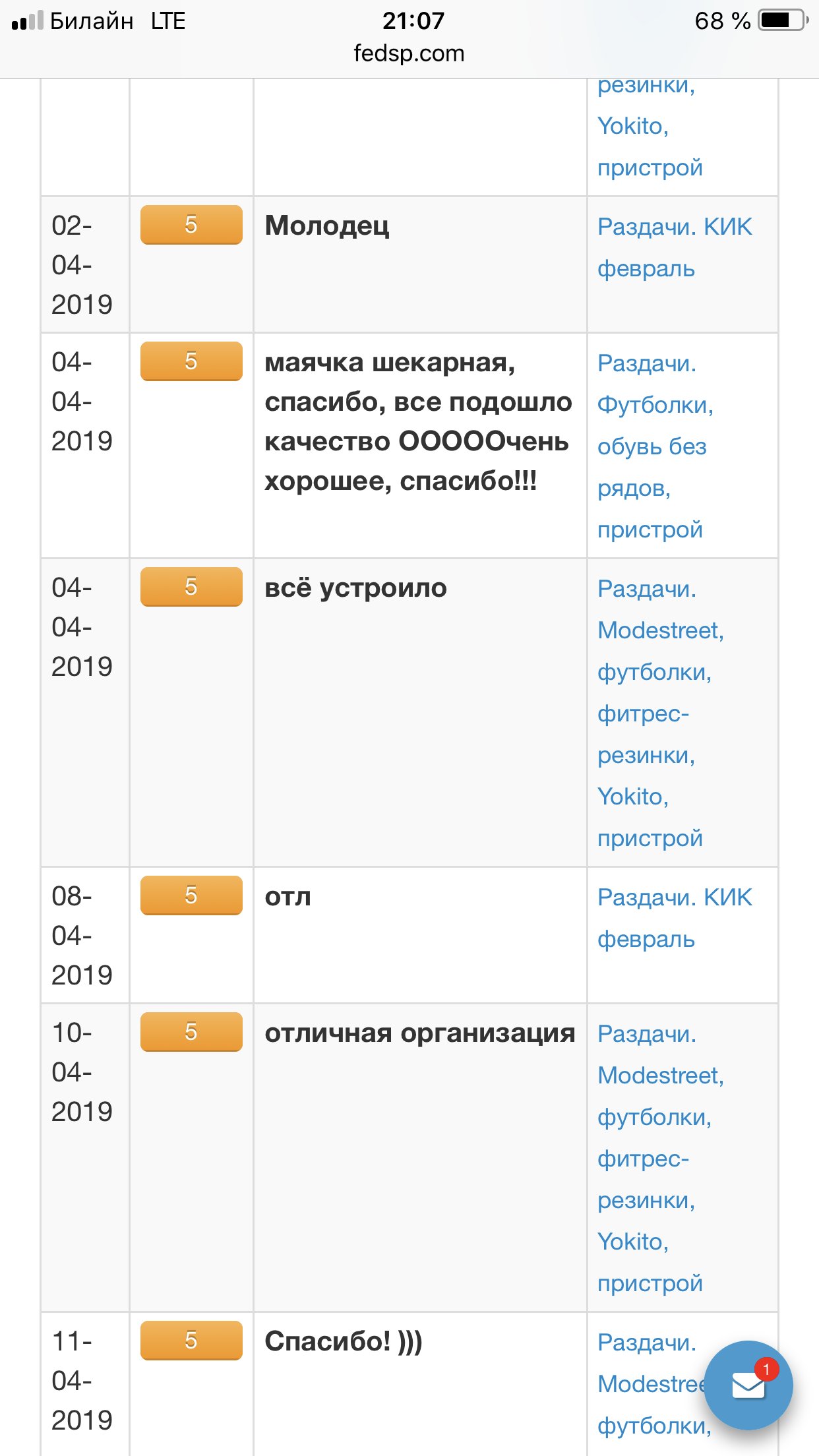This screenshot has width=819, height=1456.
Task: Open "Раздачи. КИК февраль" link dated 08-04-2019
Action: coord(674,918)
